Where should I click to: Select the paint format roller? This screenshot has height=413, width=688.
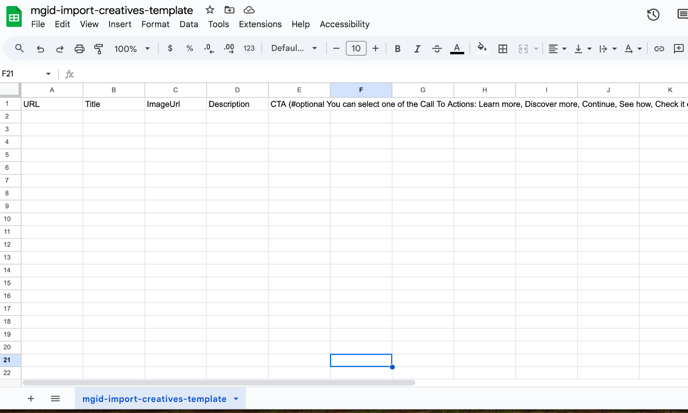pos(98,49)
